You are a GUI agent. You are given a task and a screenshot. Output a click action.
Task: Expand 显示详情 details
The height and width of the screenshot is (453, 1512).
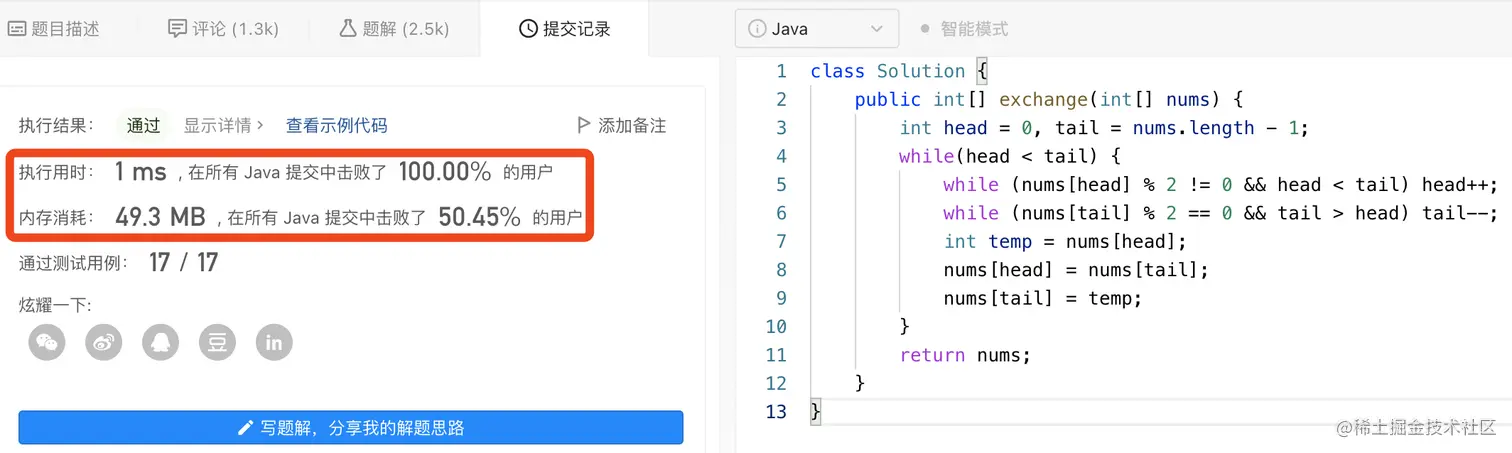[223, 125]
